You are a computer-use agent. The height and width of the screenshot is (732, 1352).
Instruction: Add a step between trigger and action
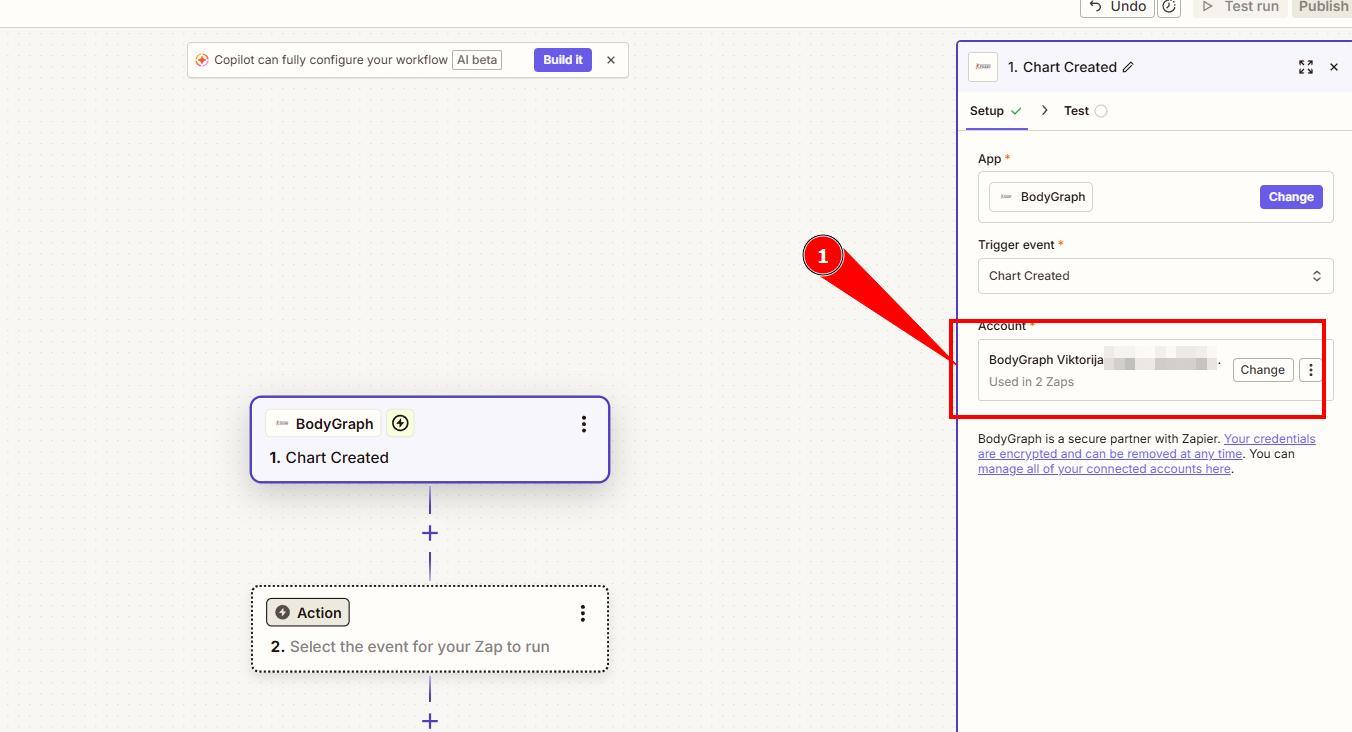430,533
